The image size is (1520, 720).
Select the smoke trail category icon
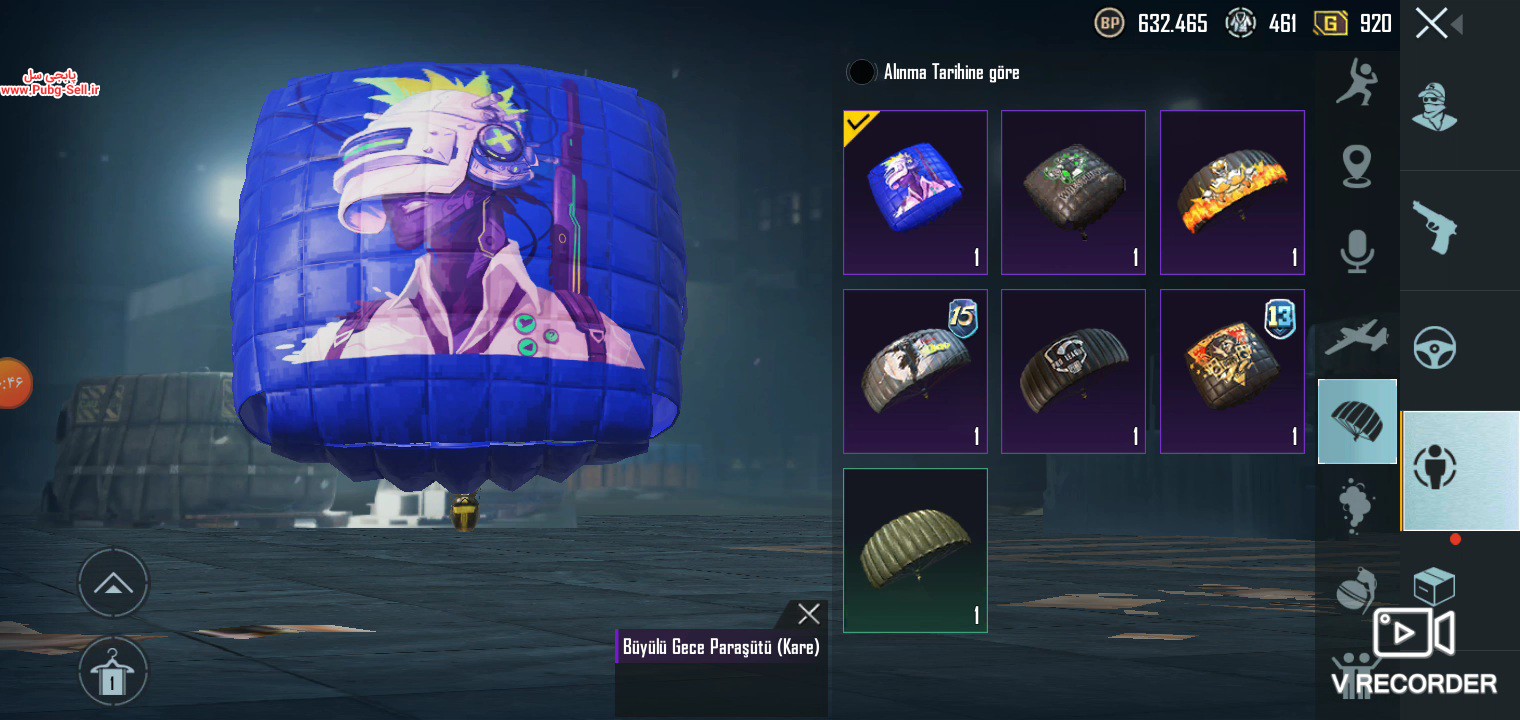point(1357,506)
